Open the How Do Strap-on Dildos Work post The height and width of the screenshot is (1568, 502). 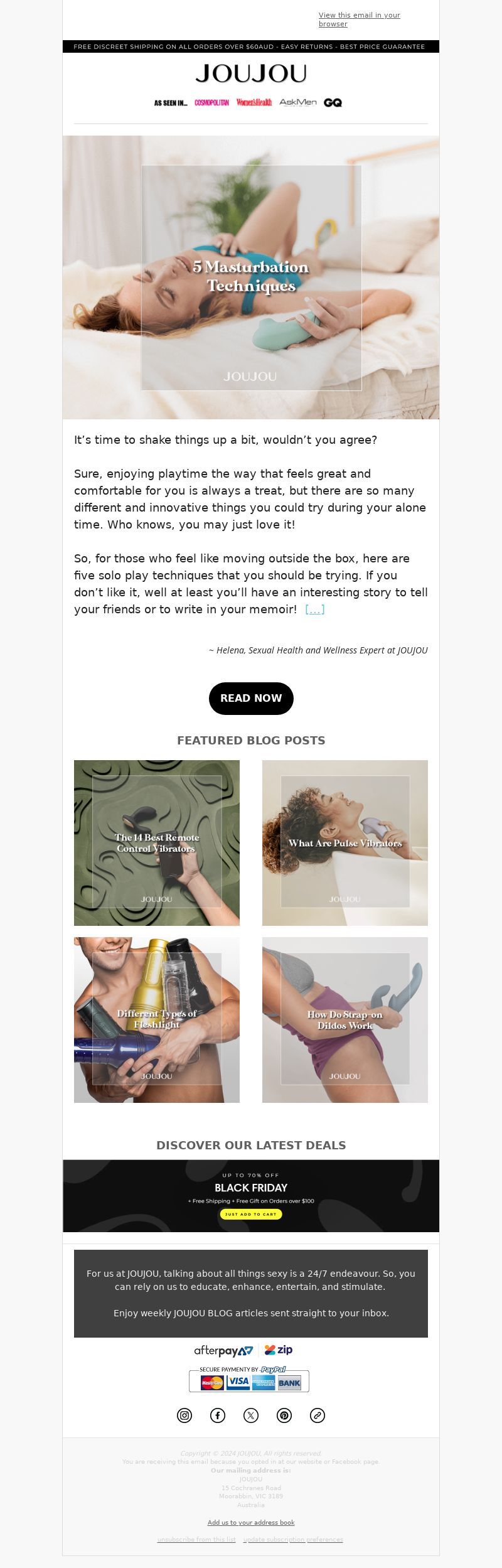[x=345, y=1020]
